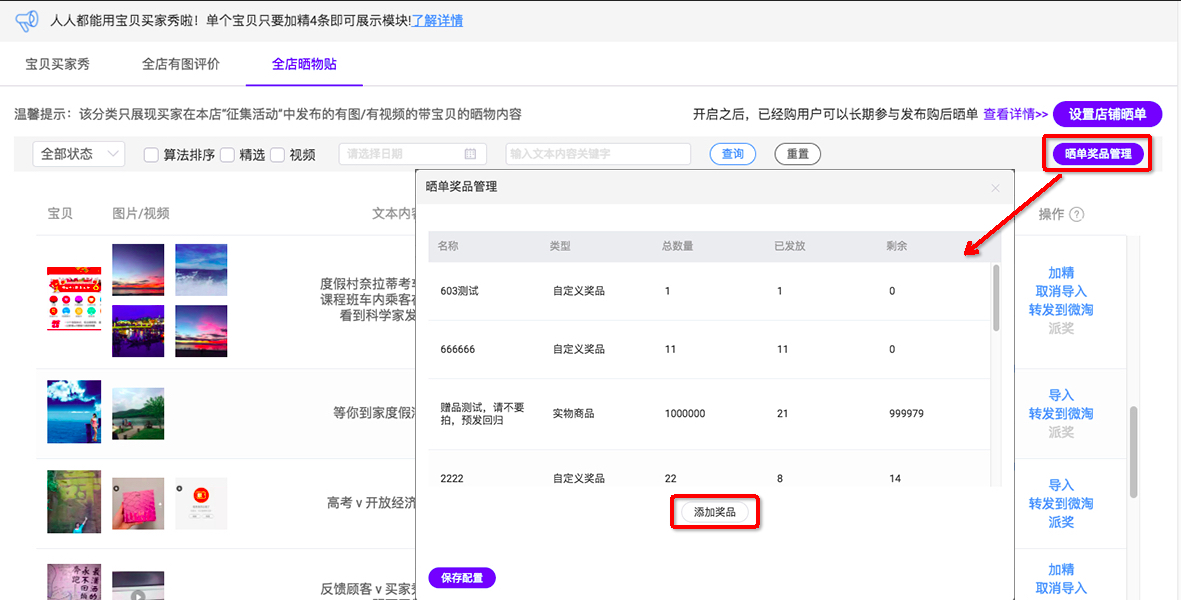Open the blue sea product thumbnail

(x=74, y=411)
